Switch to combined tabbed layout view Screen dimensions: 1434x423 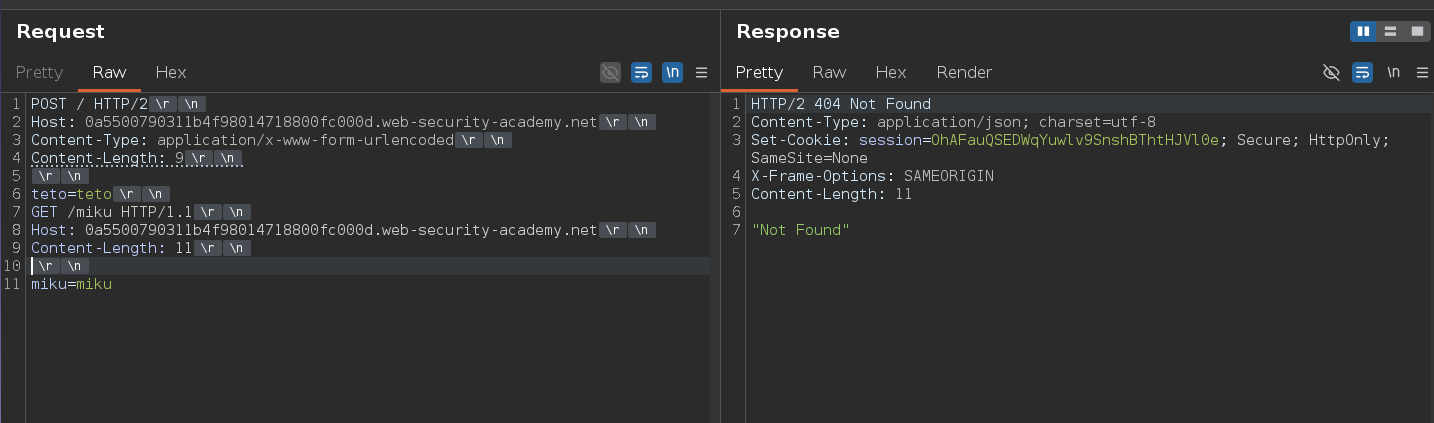1416,32
